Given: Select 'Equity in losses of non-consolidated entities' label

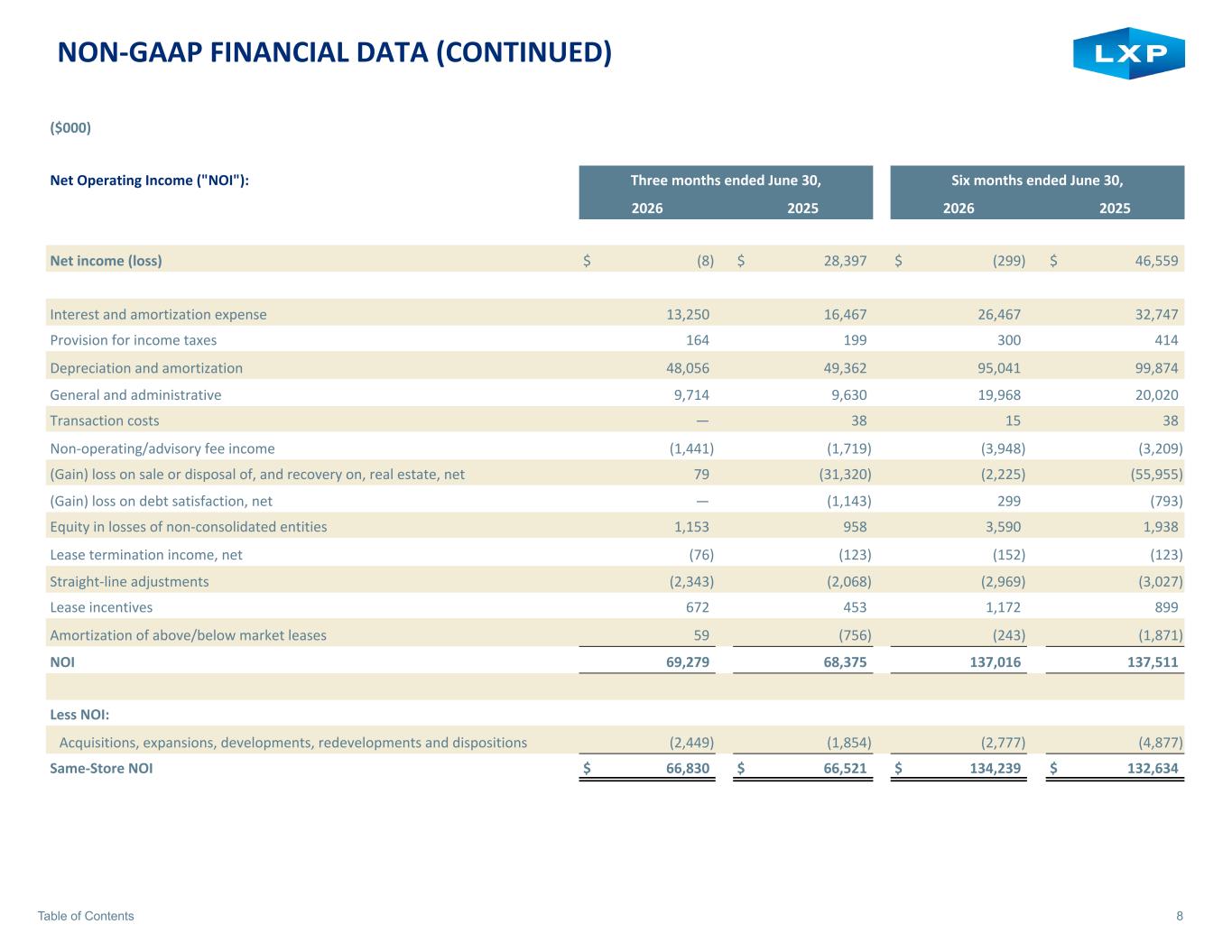Looking at the screenshot, I should [x=189, y=527].
